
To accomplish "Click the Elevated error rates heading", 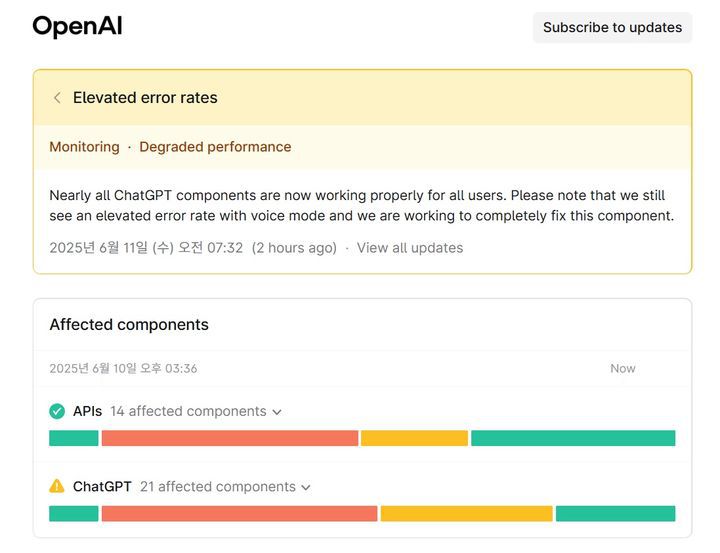I will tap(145, 98).
